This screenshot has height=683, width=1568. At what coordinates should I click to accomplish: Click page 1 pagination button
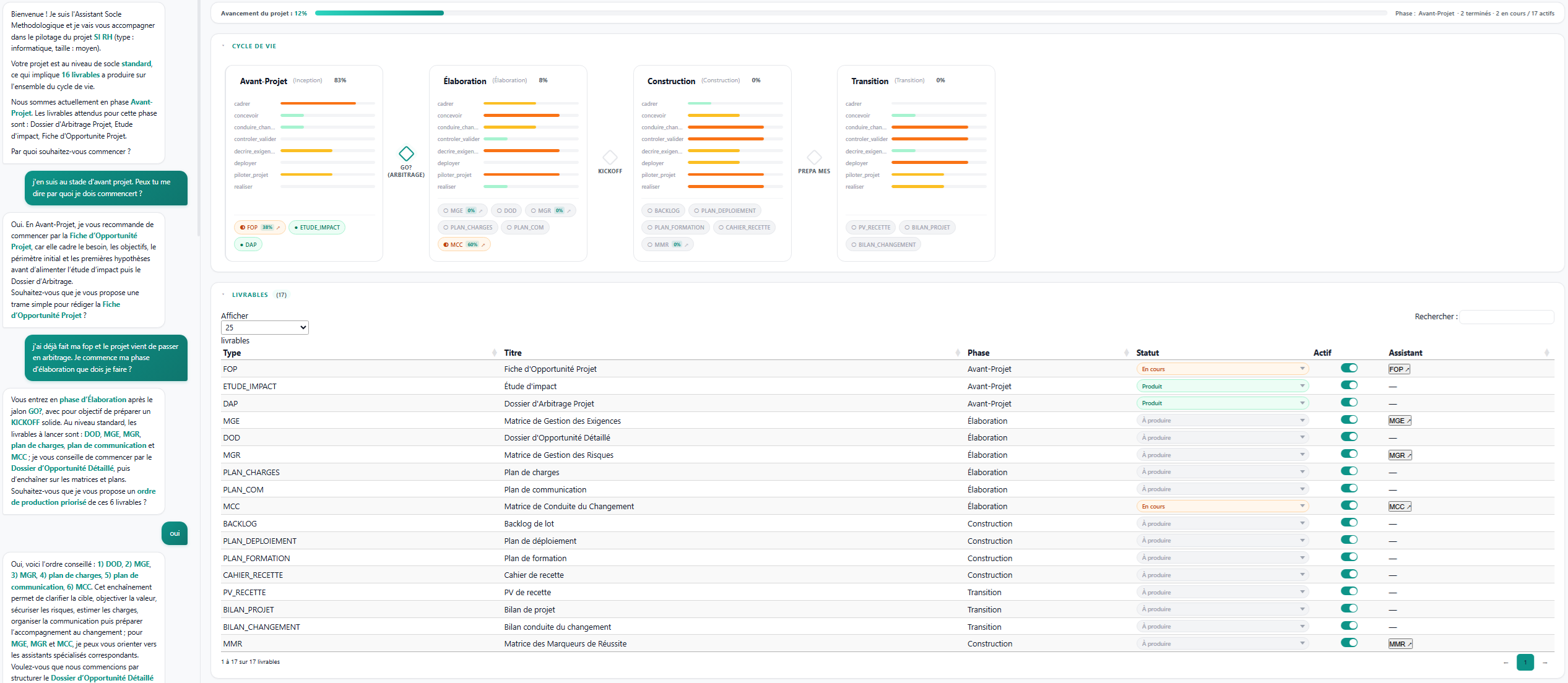point(1525,663)
